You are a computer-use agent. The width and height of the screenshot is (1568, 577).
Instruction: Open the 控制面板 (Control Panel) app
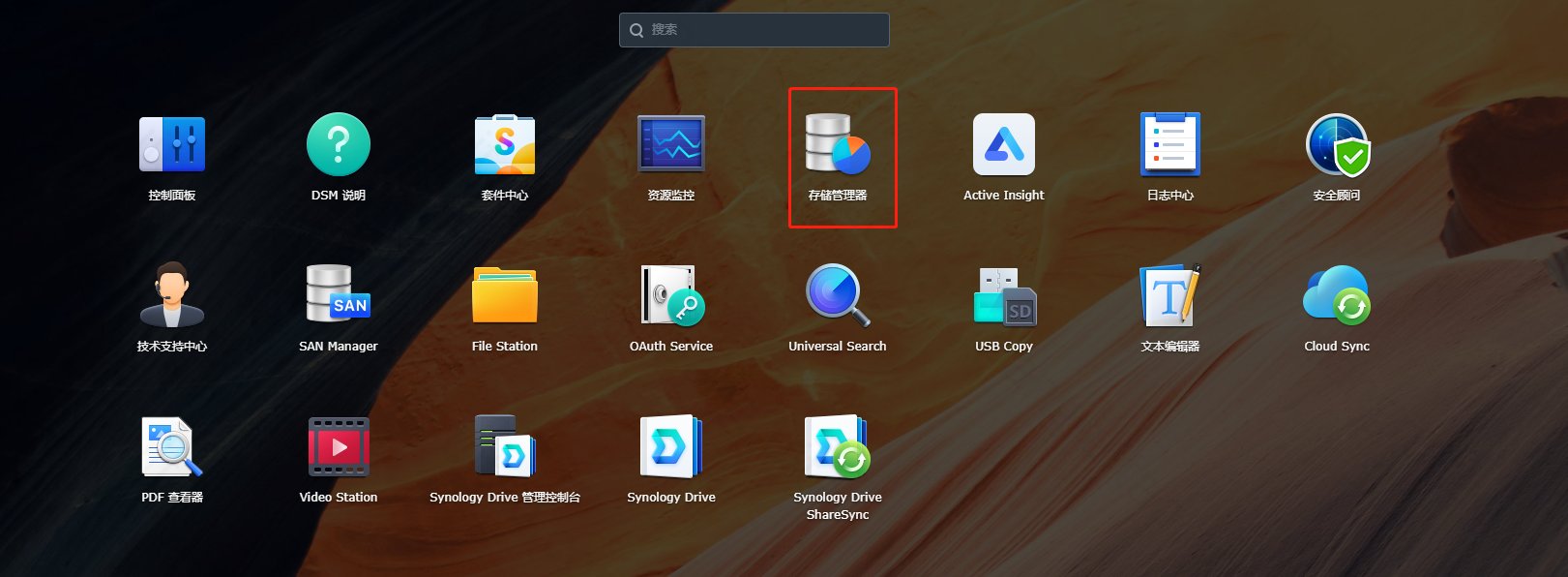(x=172, y=145)
